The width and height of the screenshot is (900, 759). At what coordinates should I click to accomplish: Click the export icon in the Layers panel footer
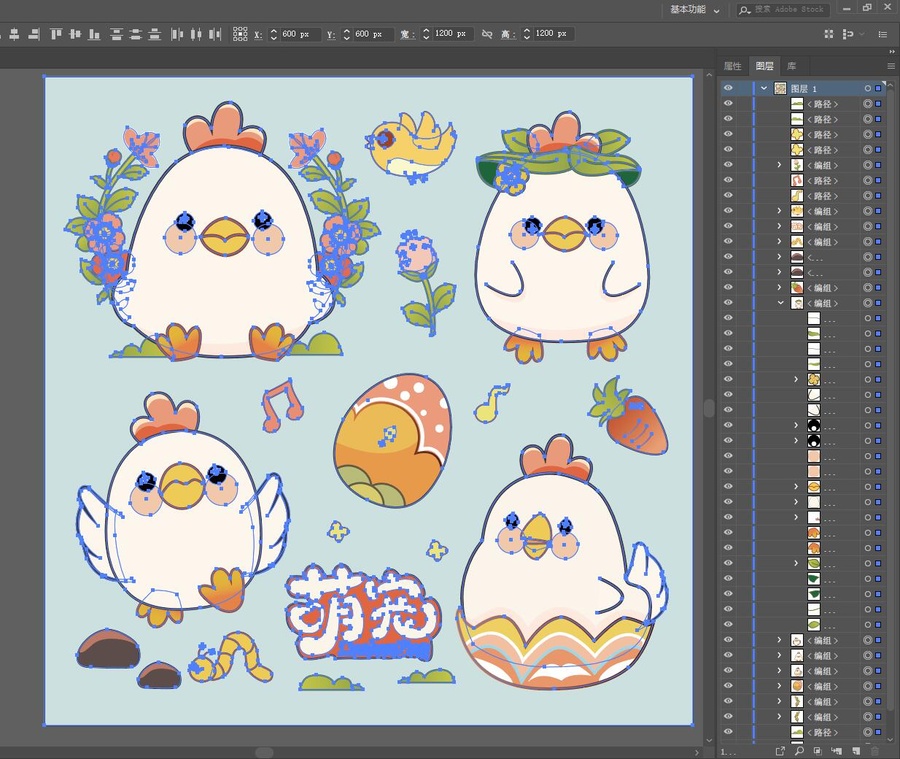coord(780,751)
